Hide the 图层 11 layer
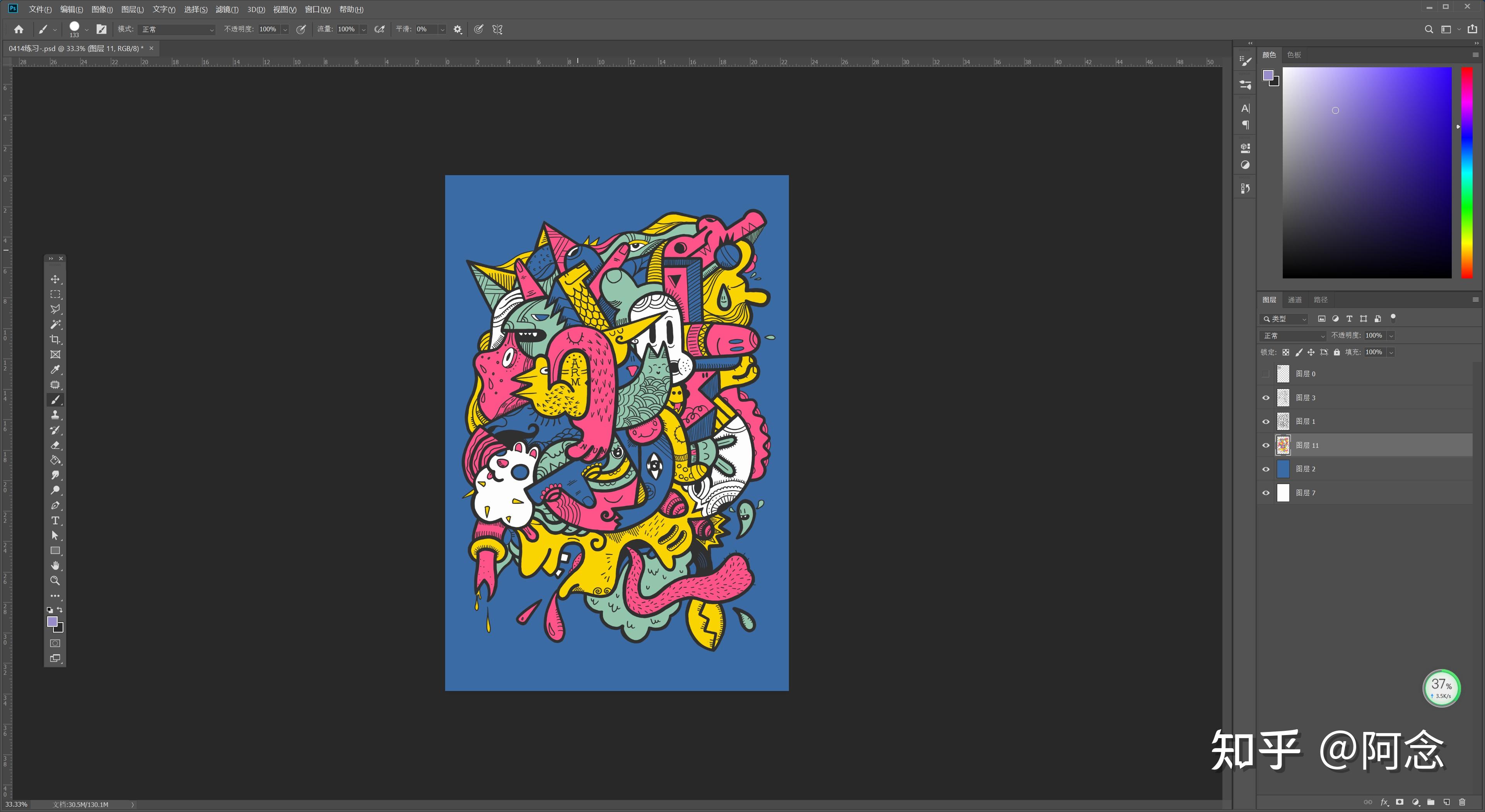 click(1266, 445)
